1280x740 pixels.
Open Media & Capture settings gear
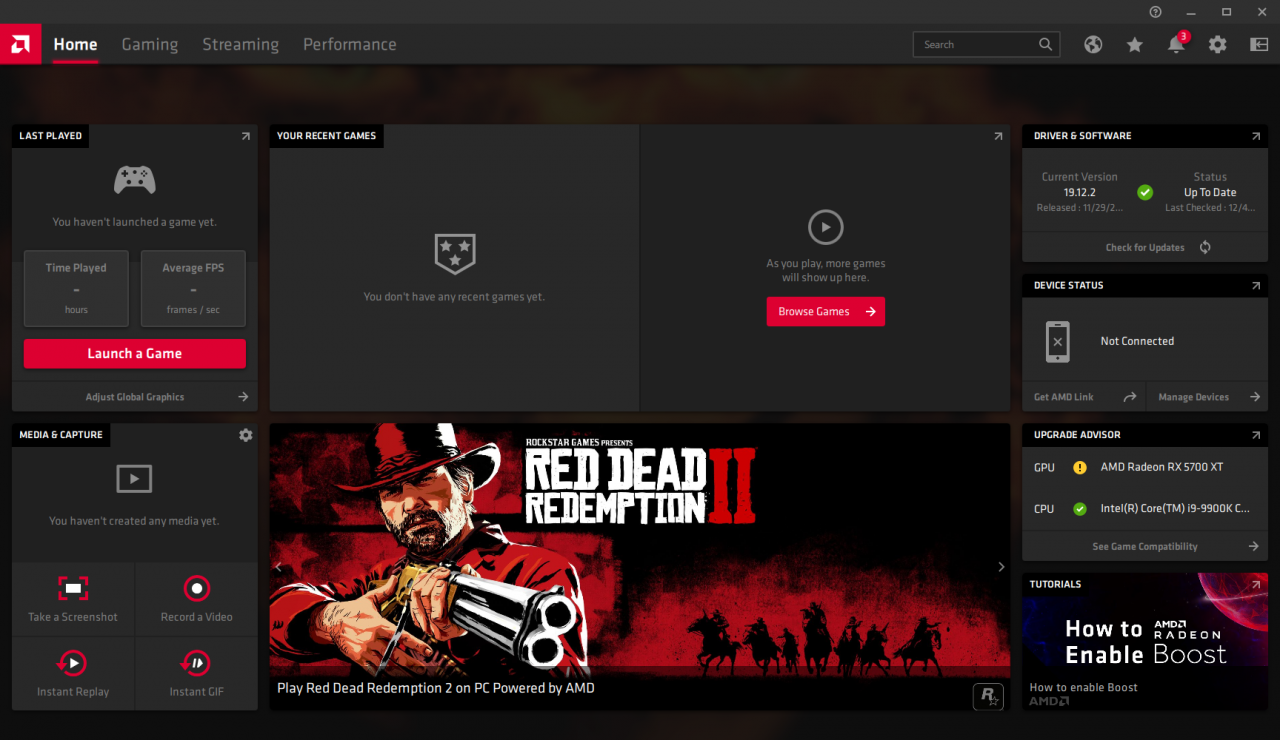(245, 435)
